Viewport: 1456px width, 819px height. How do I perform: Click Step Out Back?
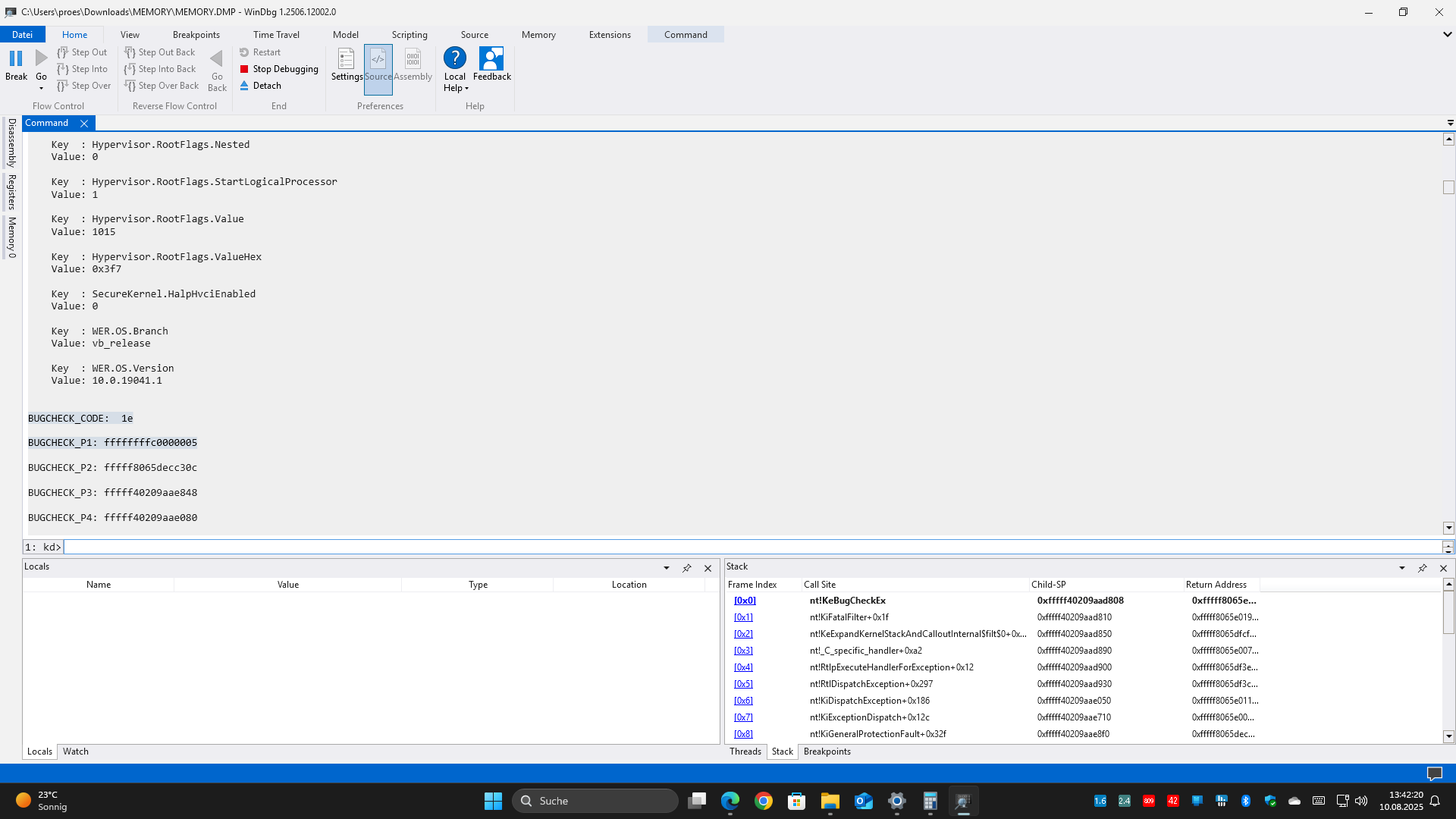[x=160, y=52]
